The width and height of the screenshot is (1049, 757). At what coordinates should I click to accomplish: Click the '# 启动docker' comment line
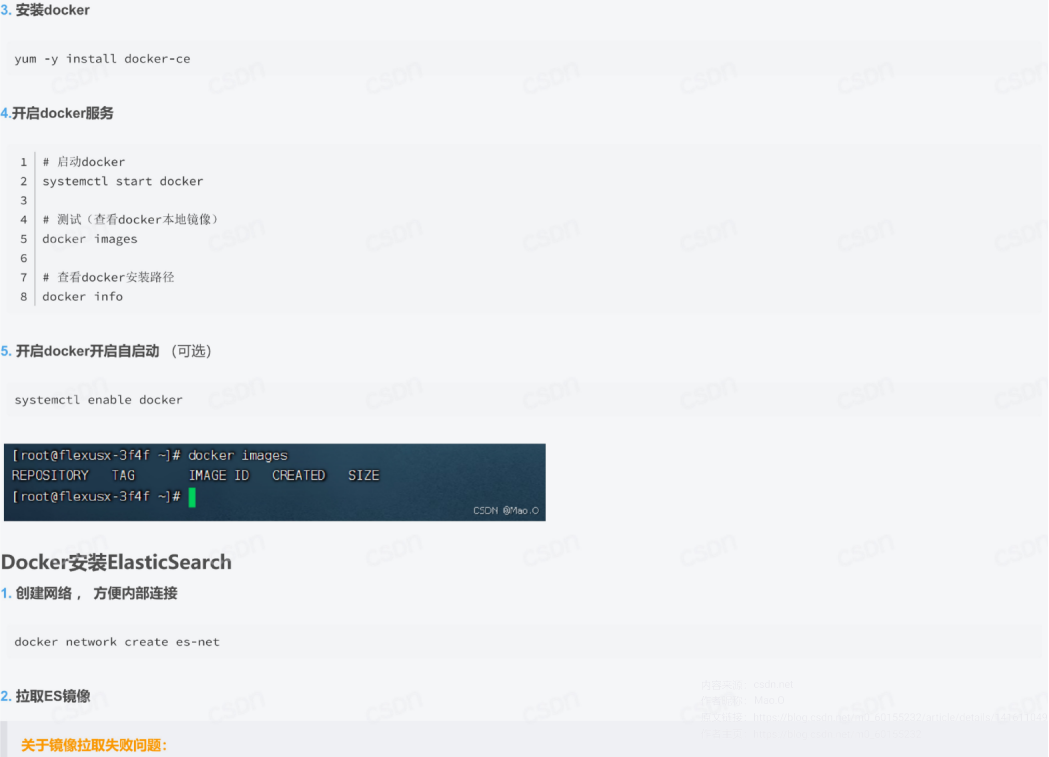tap(84, 162)
